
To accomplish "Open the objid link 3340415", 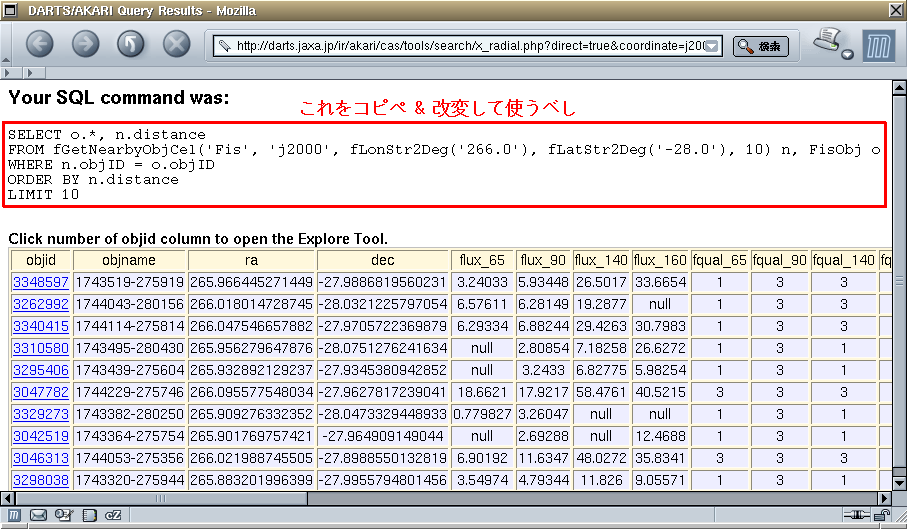I will coord(40,326).
